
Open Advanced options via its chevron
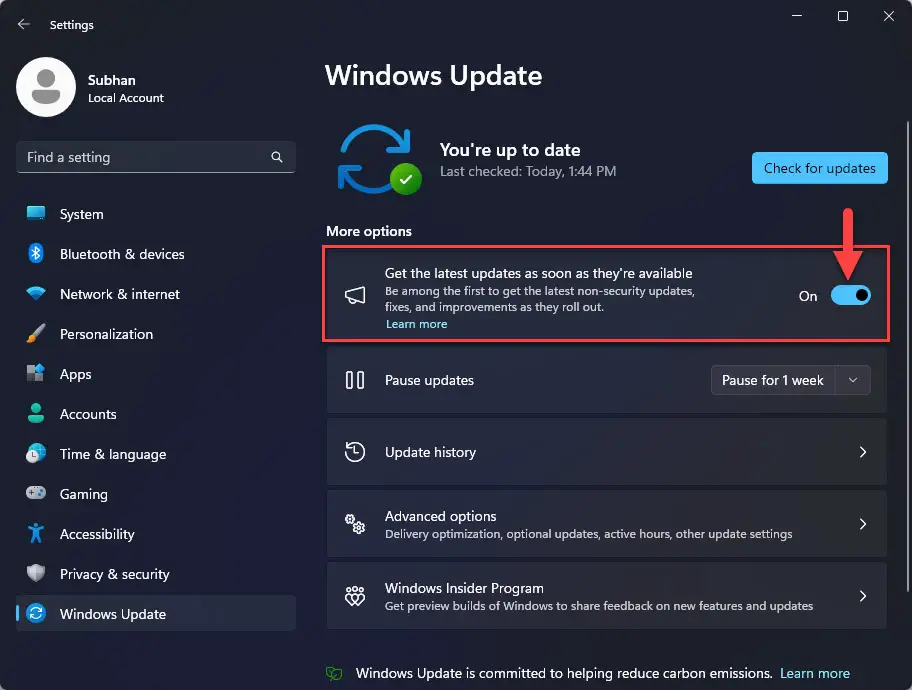(863, 524)
